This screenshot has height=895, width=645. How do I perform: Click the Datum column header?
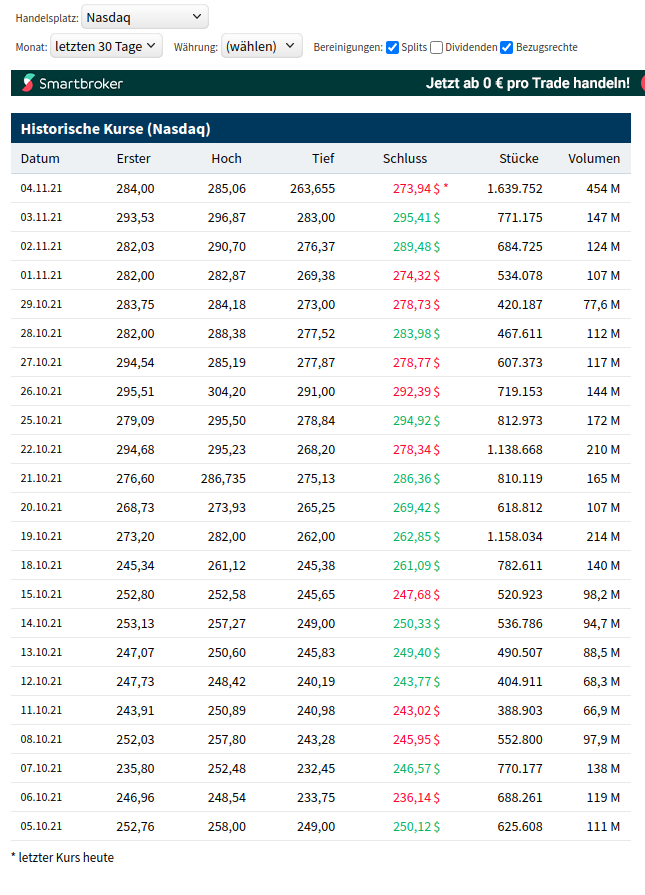(40, 158)
